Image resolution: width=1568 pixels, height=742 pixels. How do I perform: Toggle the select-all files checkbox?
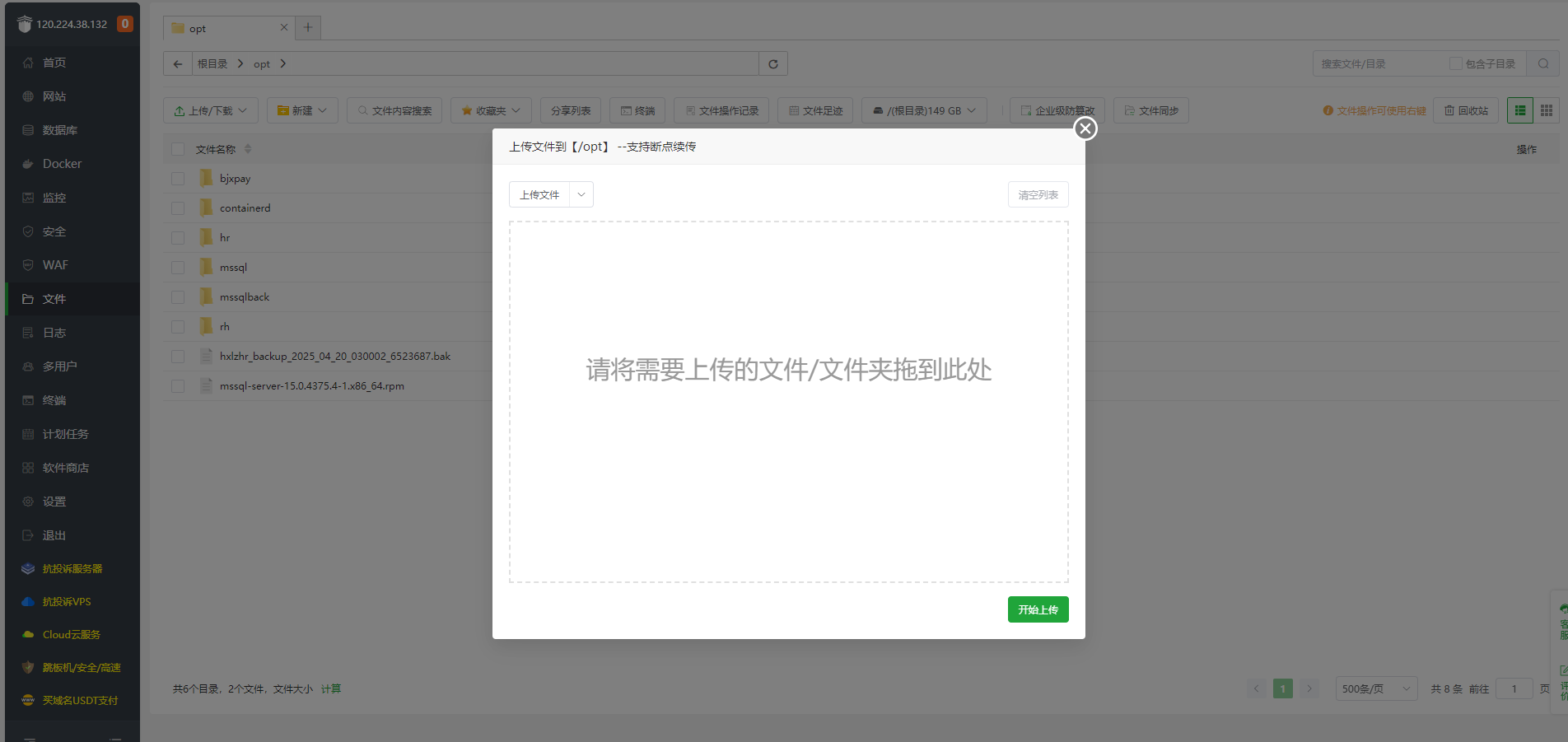[178, 149]
